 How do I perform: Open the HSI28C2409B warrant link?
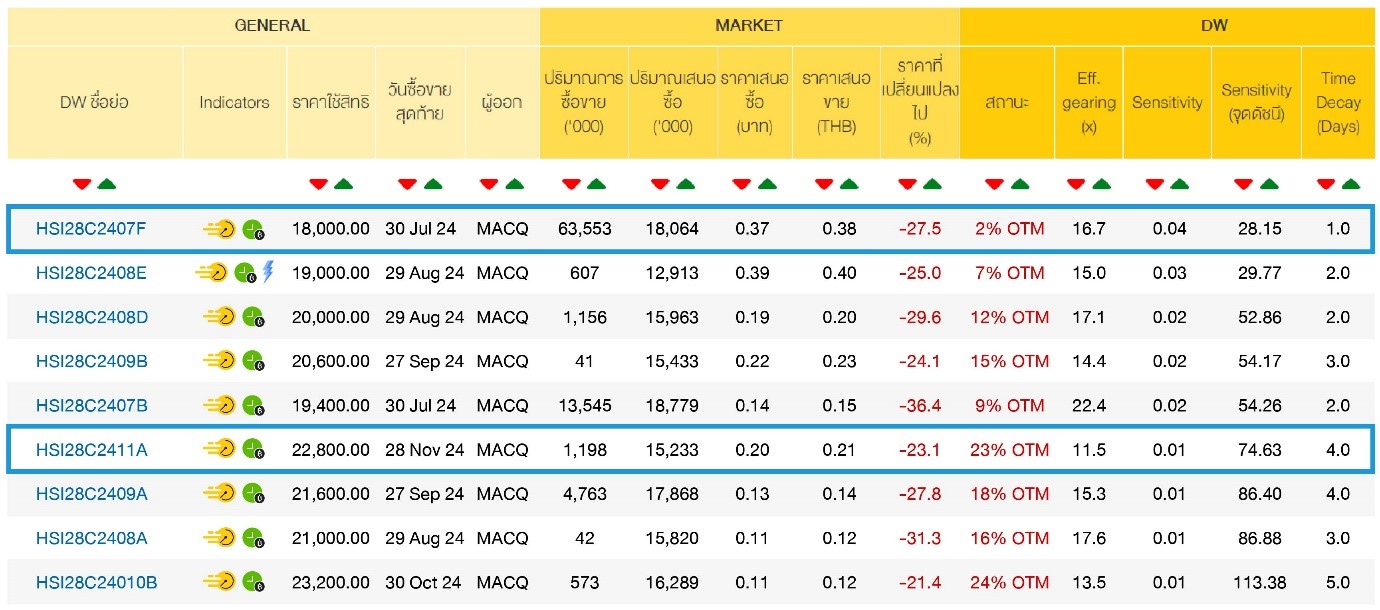(x=91, y=361)
